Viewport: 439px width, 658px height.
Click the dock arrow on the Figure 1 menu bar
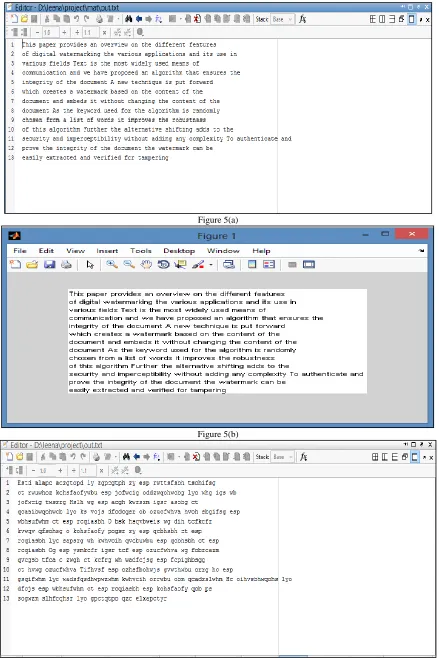[421, 251]
